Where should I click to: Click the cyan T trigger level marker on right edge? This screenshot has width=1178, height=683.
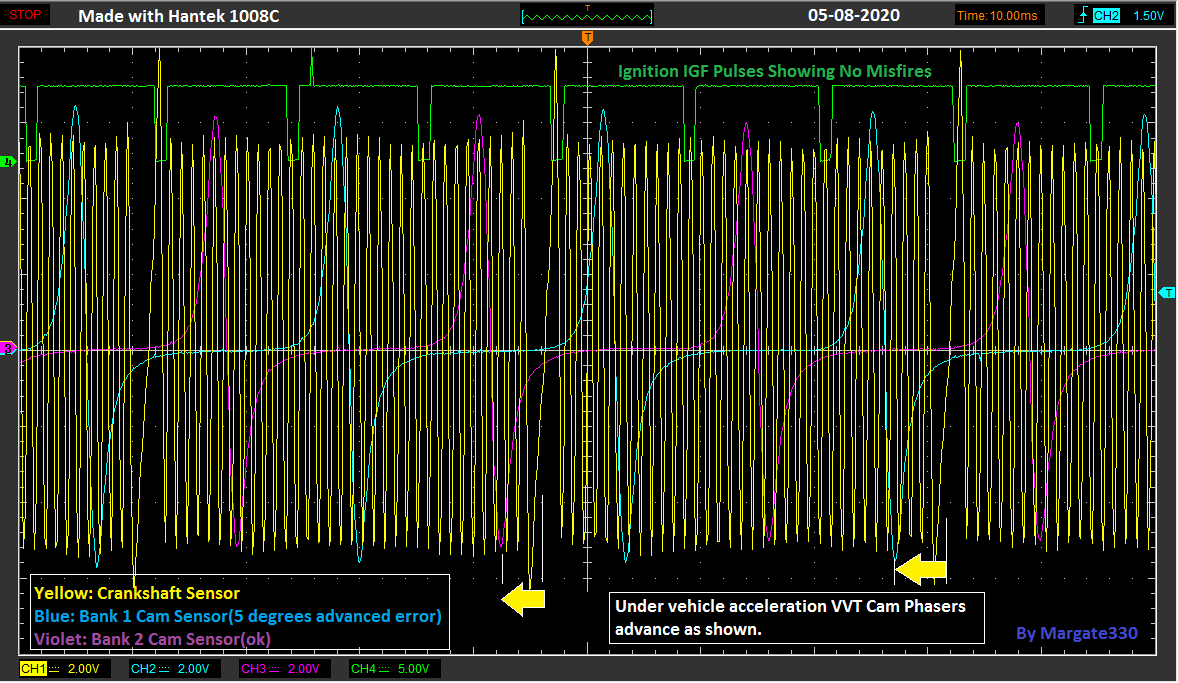tap(1165, 293)
